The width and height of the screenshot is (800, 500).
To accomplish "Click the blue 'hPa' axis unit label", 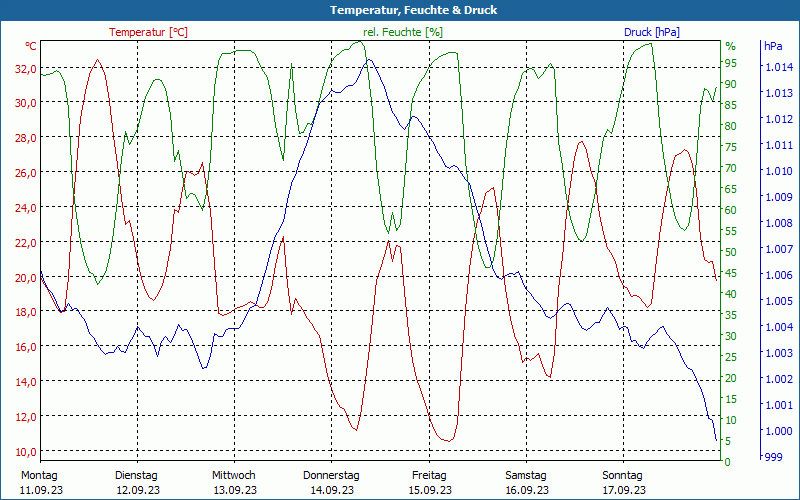I will [x=773, y=46].
